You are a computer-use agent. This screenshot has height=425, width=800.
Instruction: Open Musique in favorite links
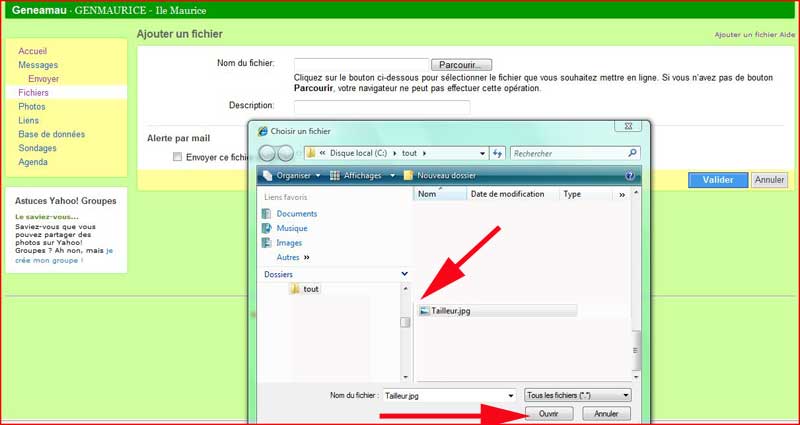tap(292, 228)
